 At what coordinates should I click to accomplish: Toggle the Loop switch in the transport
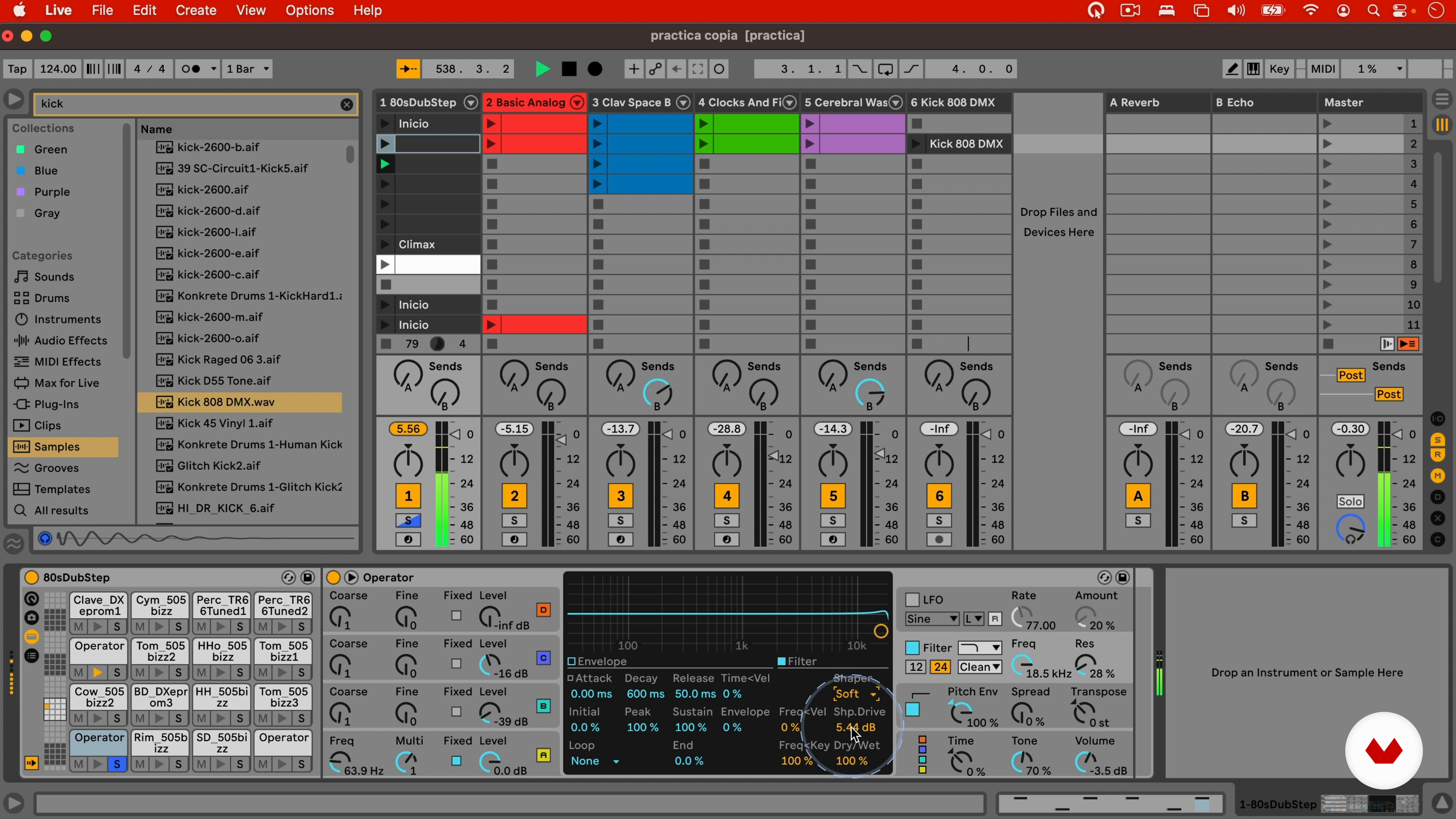click(886, 69)
